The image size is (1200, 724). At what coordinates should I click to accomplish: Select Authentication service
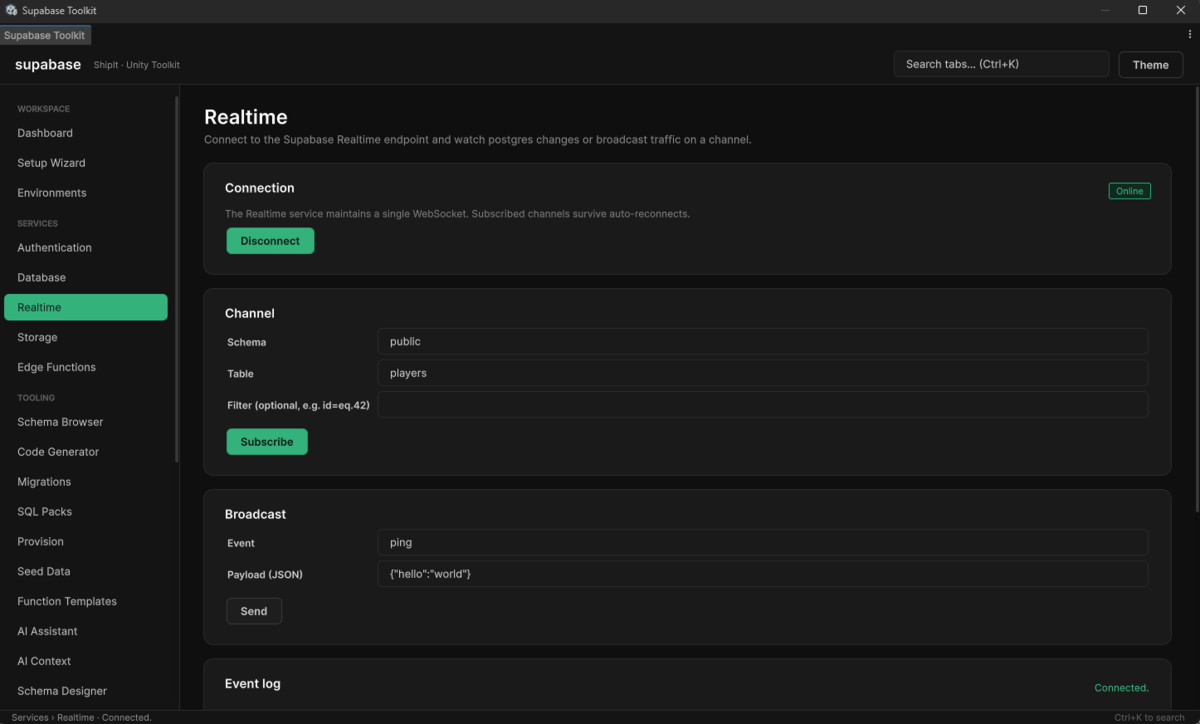(x=86, y=248)
